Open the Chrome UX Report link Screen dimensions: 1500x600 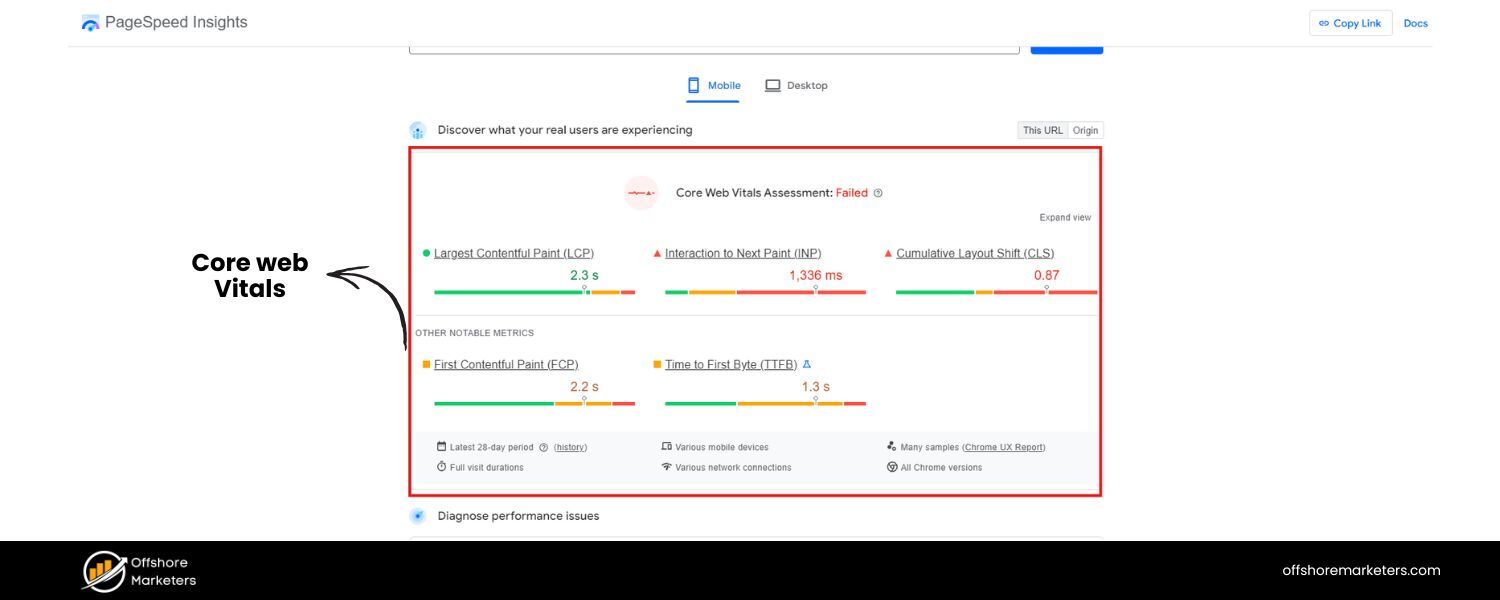(x=1004, y=447)
